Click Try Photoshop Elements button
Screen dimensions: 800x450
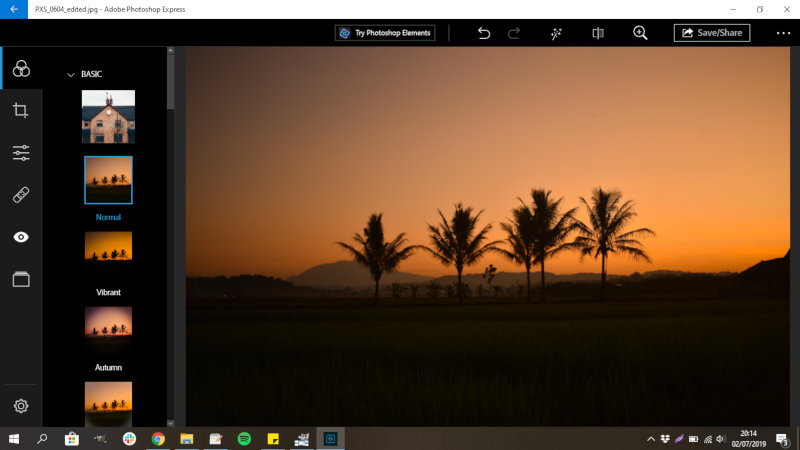(x=385, y=33)
